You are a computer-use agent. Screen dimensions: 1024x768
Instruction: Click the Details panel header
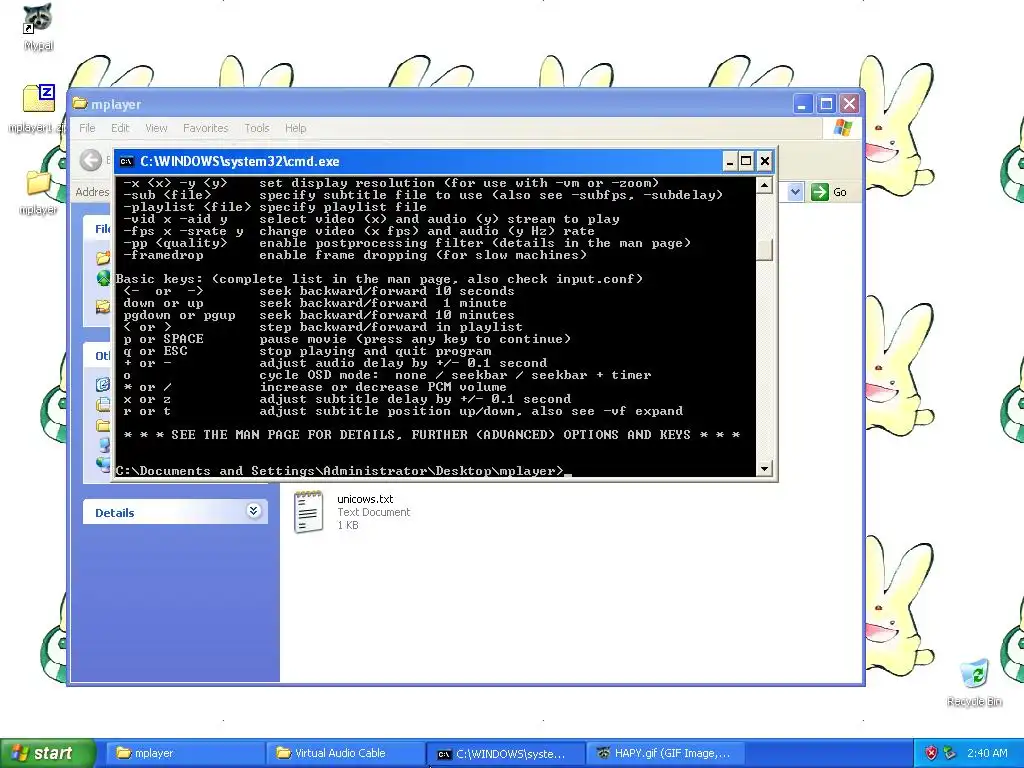(x=175, y=512)
